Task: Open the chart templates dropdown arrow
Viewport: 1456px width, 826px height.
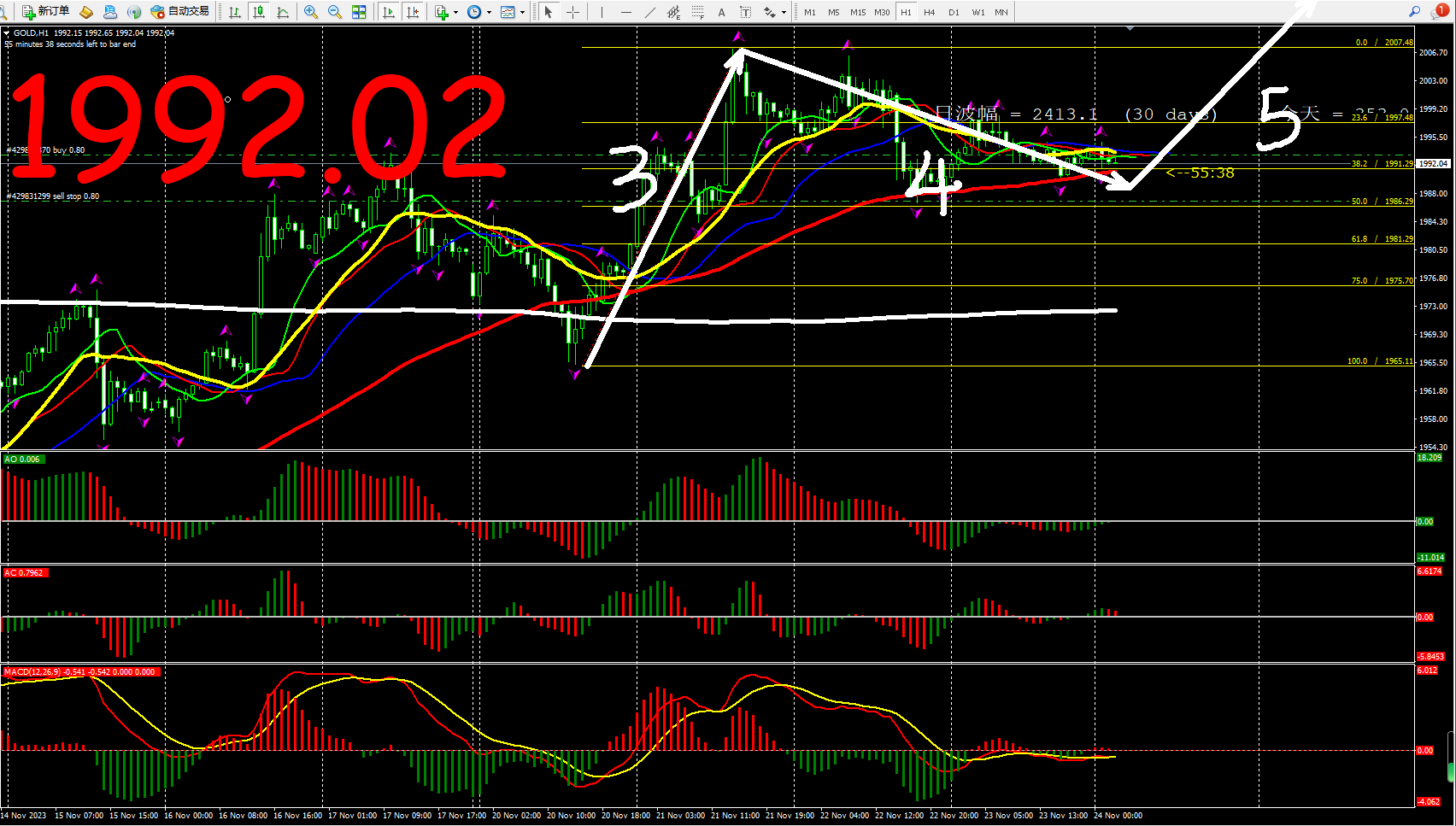Action: click(522, 12)
